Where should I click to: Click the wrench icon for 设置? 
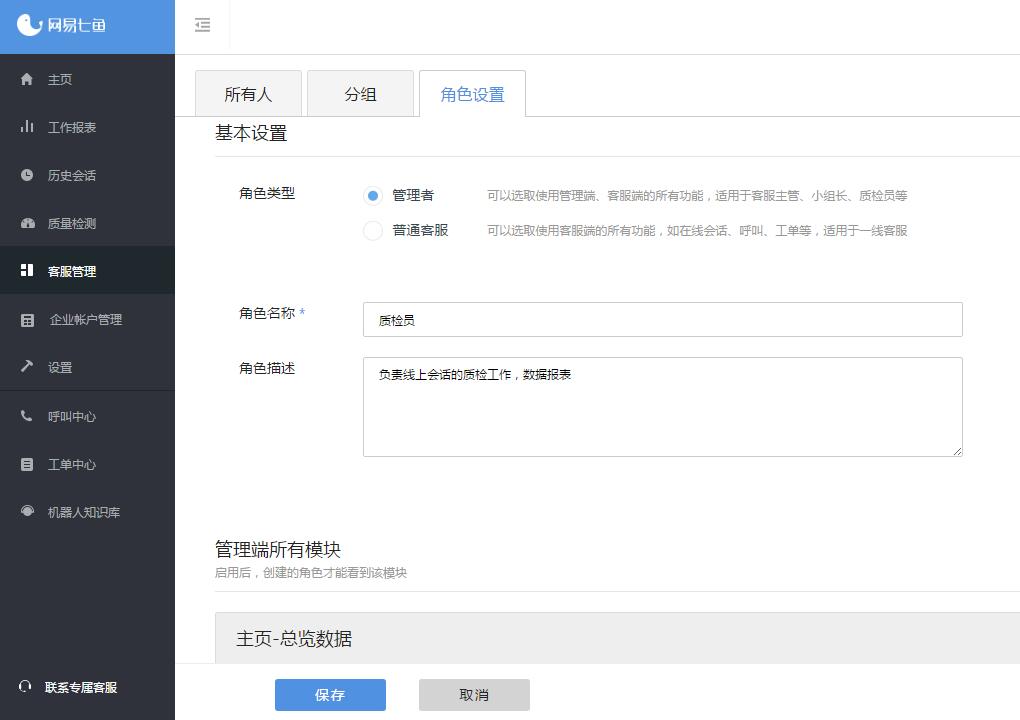27,366
